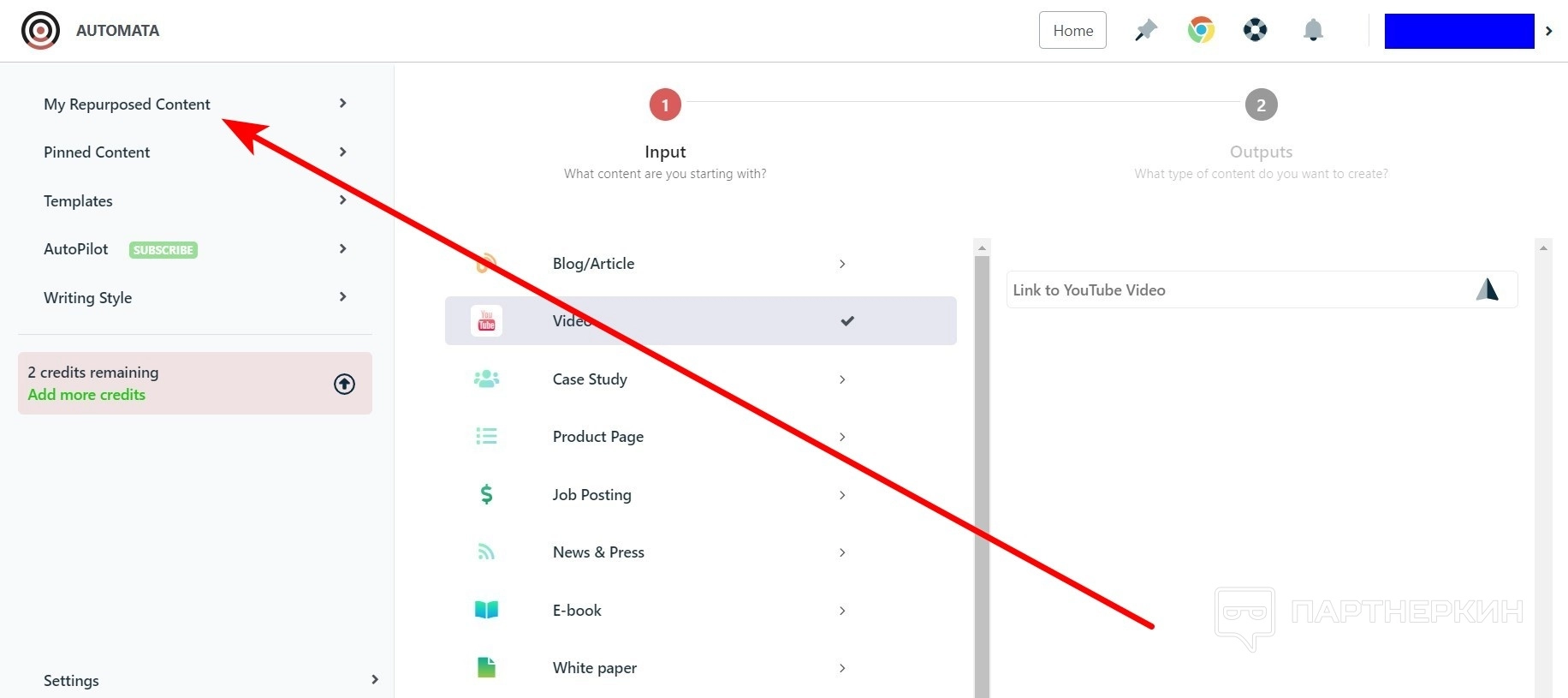Click the E-book open book icon
The height and width of the screenshot is (698, 1568).
(x=486, y=610)
